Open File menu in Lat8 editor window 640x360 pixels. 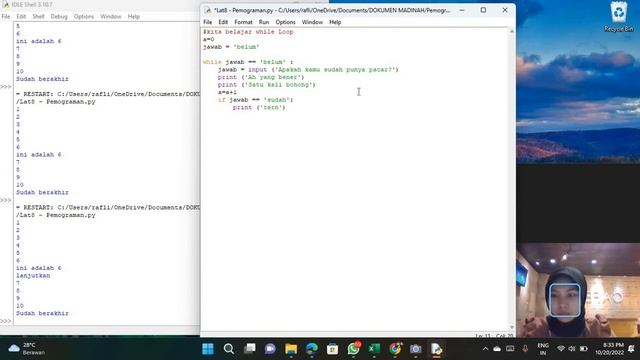(207, 22)
